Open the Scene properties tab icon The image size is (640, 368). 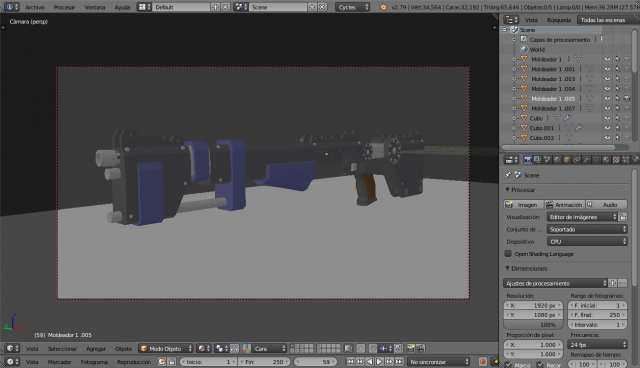click(547, 160)
